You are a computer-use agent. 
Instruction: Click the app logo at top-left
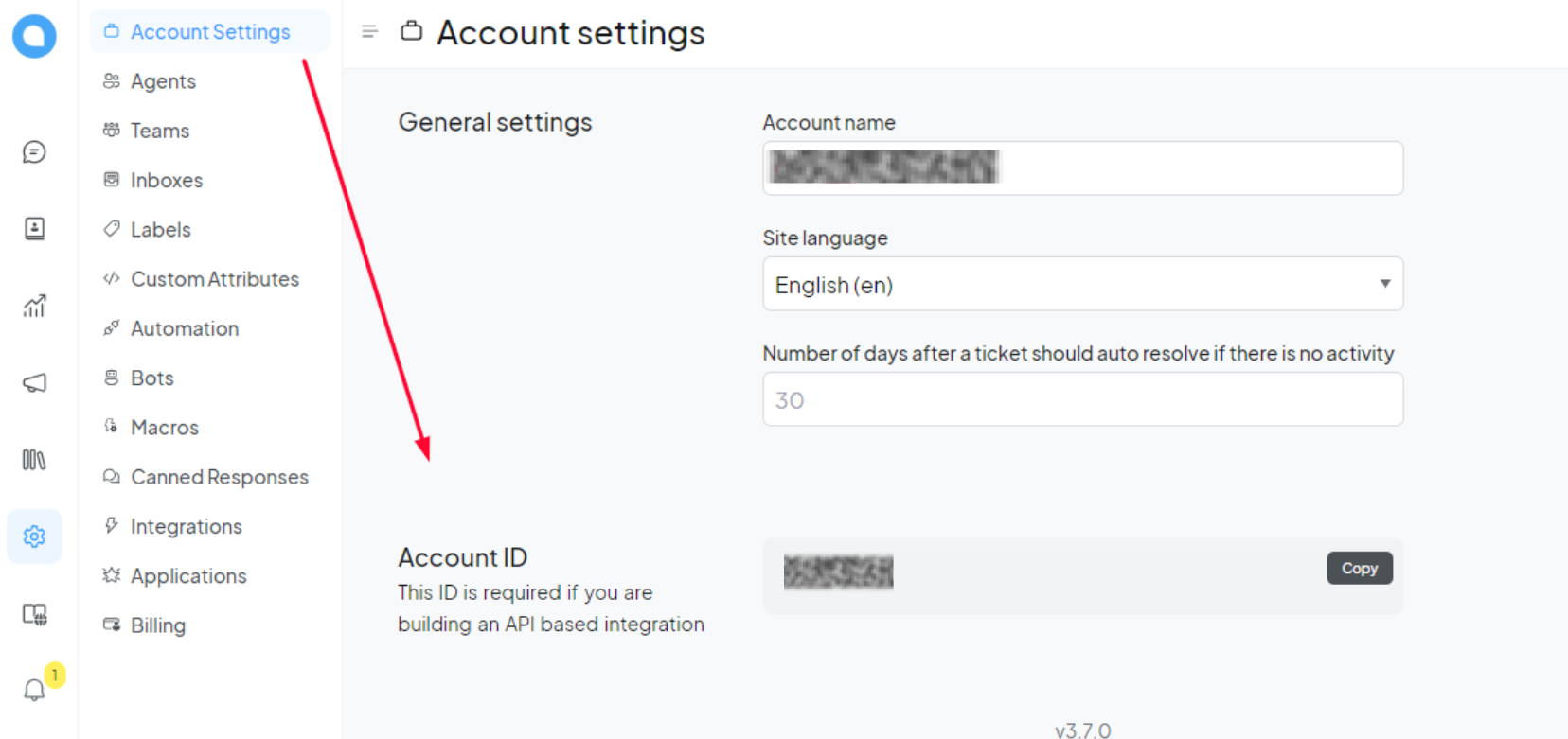[34, 36]
